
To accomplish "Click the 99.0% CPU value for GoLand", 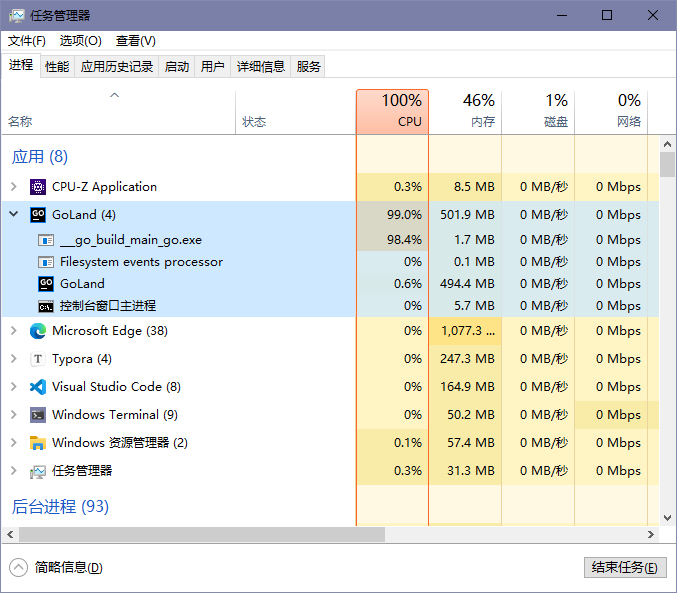I will 404,215.
